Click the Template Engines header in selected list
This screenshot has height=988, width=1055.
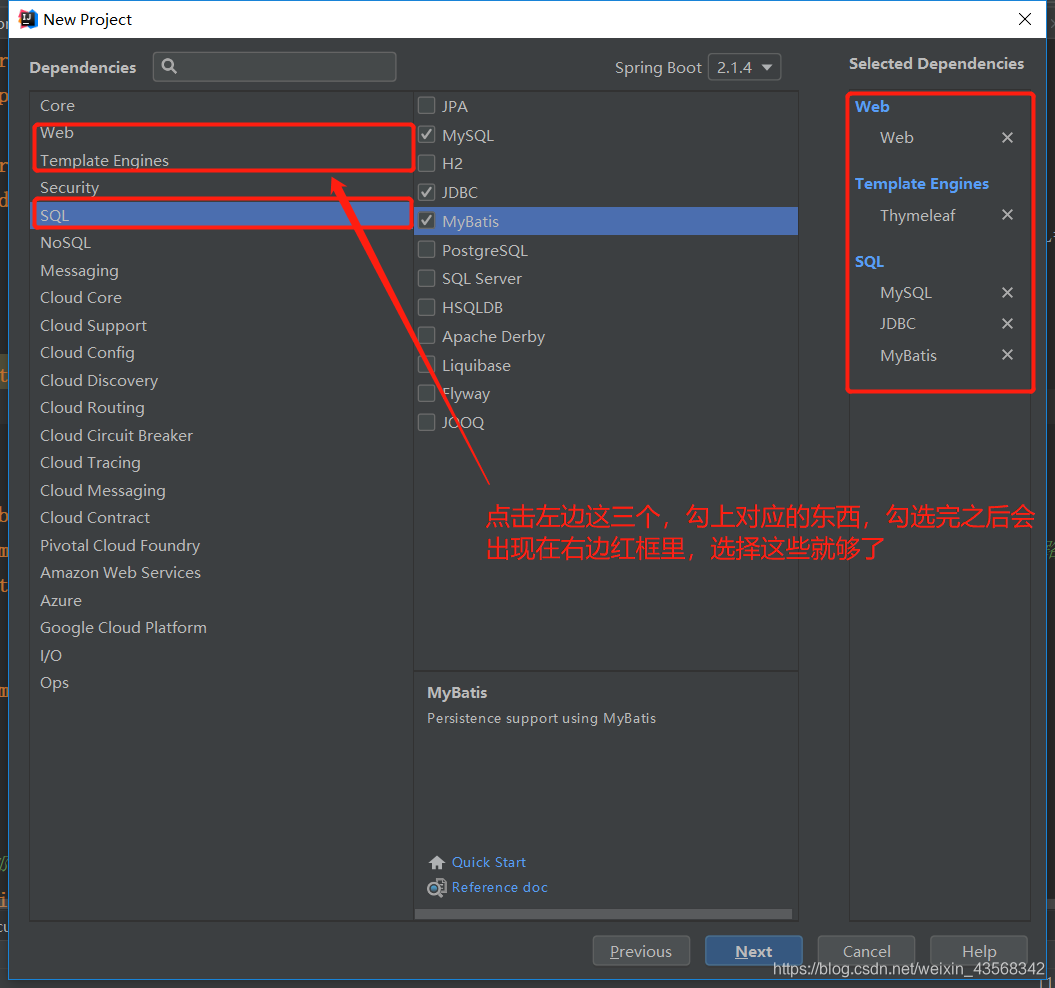(922, 184)
